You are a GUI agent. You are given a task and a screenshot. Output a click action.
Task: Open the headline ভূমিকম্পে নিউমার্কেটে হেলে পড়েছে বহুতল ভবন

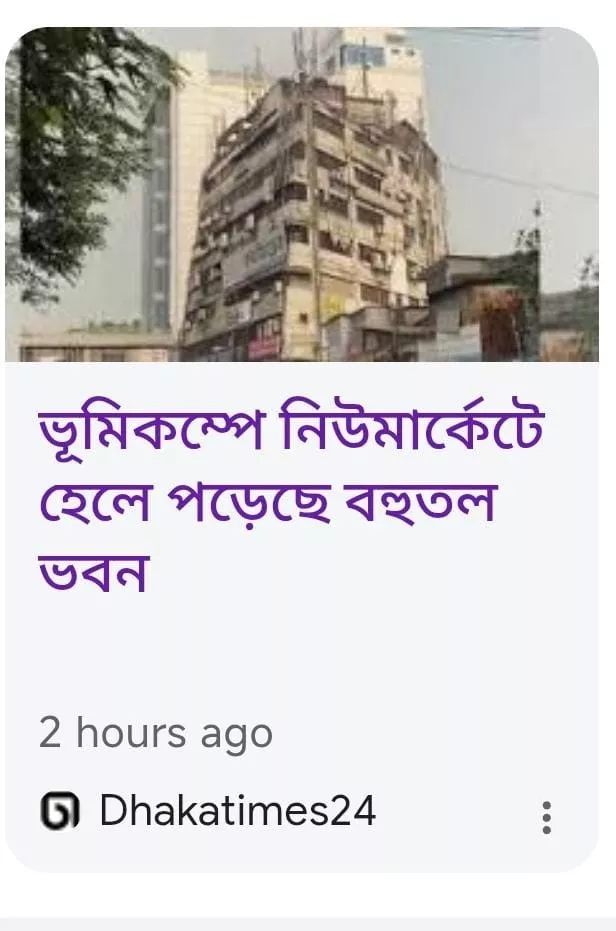(x=291, y=500)
